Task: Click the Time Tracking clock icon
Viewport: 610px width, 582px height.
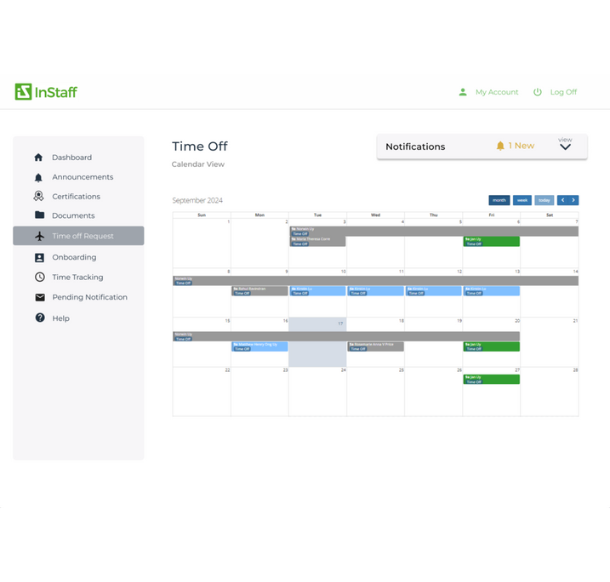Action: click(39, 277)
